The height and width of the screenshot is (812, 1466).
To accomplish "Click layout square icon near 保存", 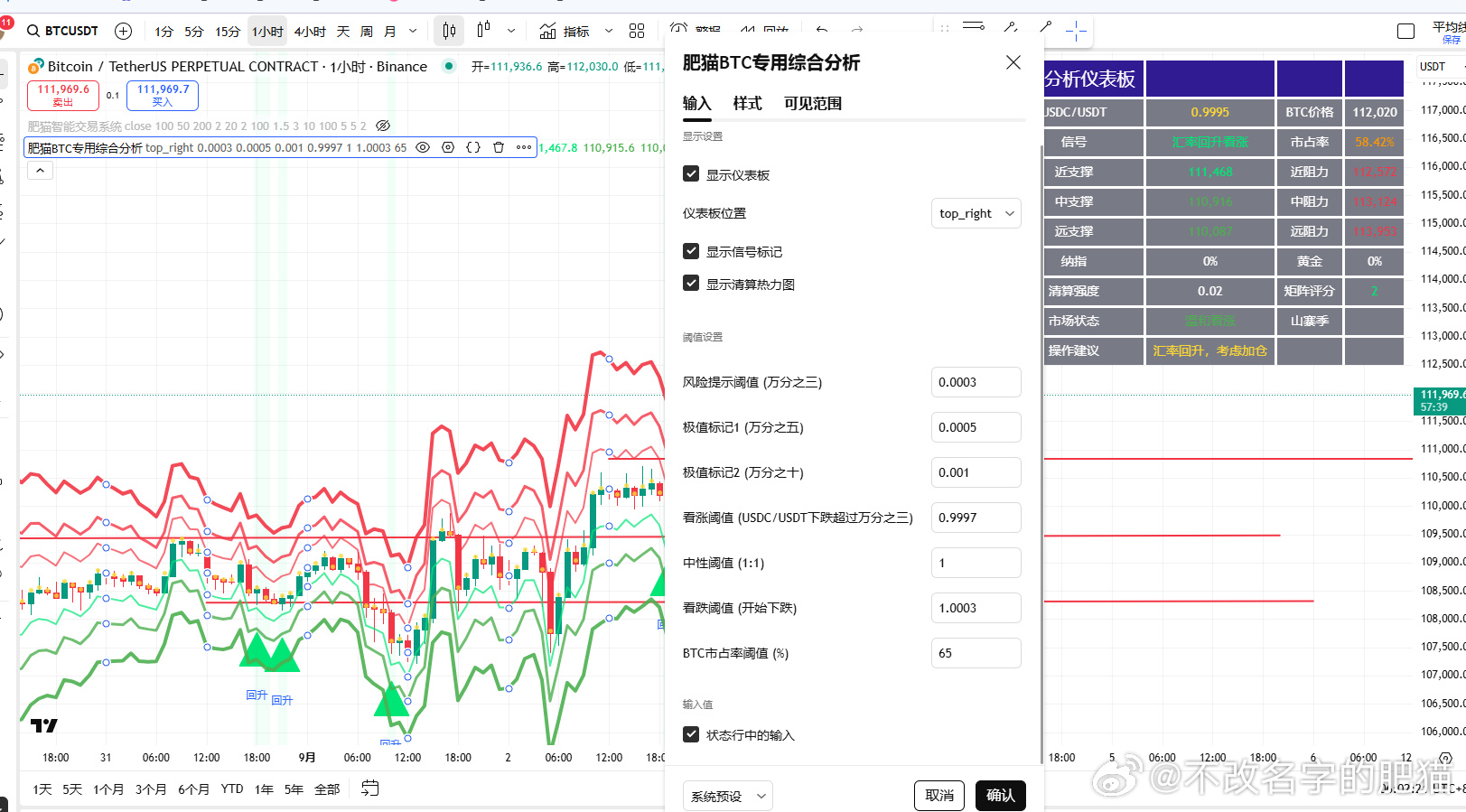I will point(1405,32).
